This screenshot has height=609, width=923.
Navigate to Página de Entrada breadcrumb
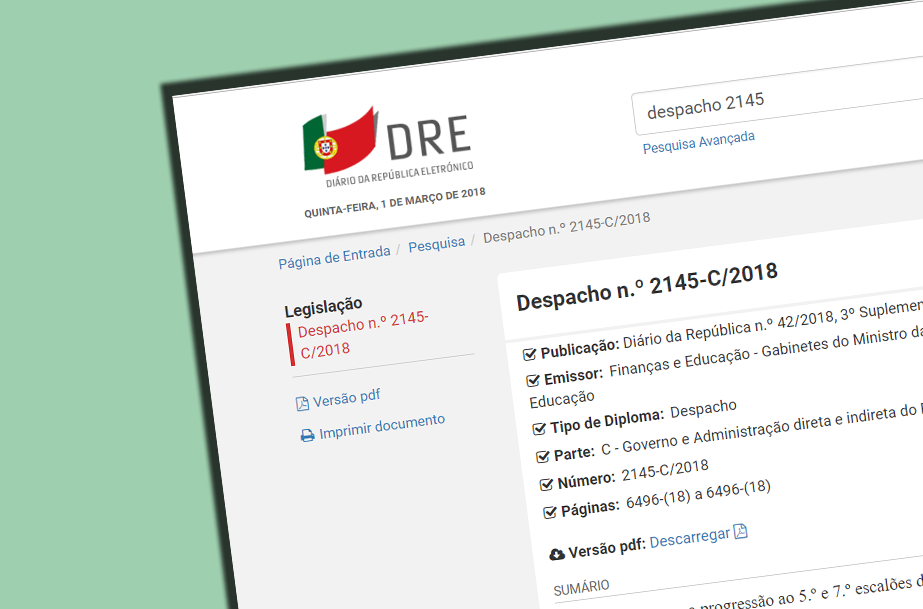(x=334, y=254)
